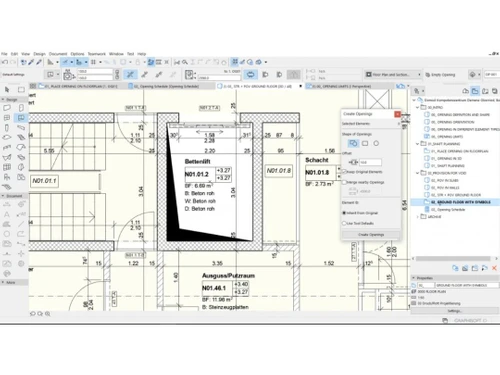This screenshot has height=375, width=500.
Task: Toggle the opening symbol display button in Info Box
Action: pyautogui.click(x=251, y=75)
